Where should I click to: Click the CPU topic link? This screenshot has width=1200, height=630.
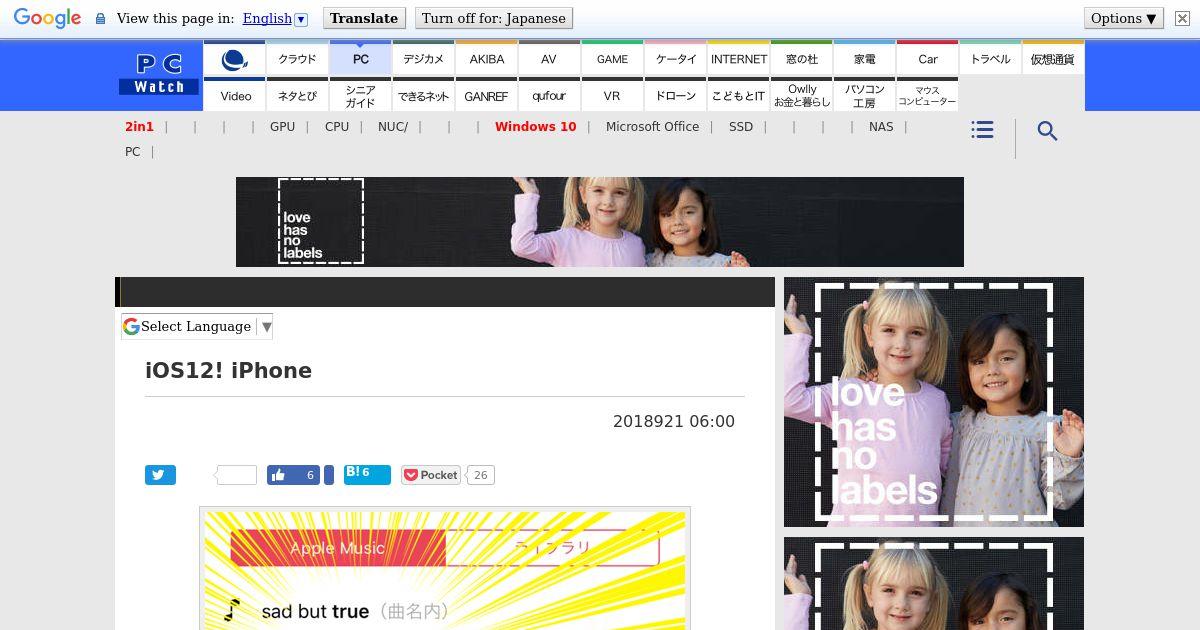337,127
